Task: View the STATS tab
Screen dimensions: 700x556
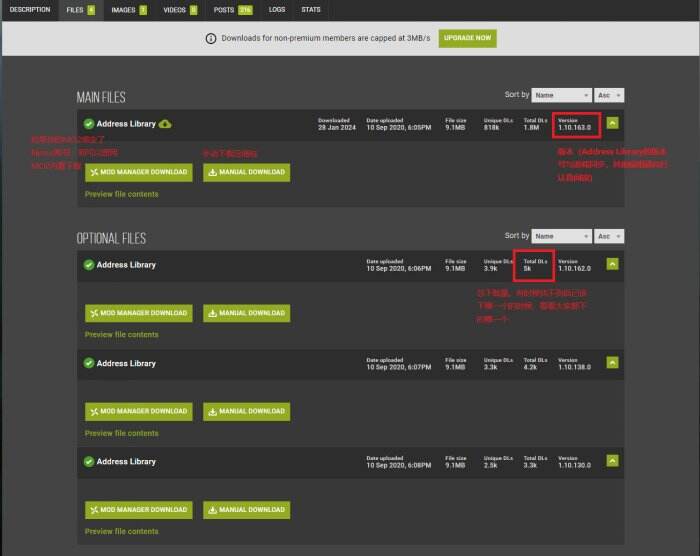Action: [311, 9]
